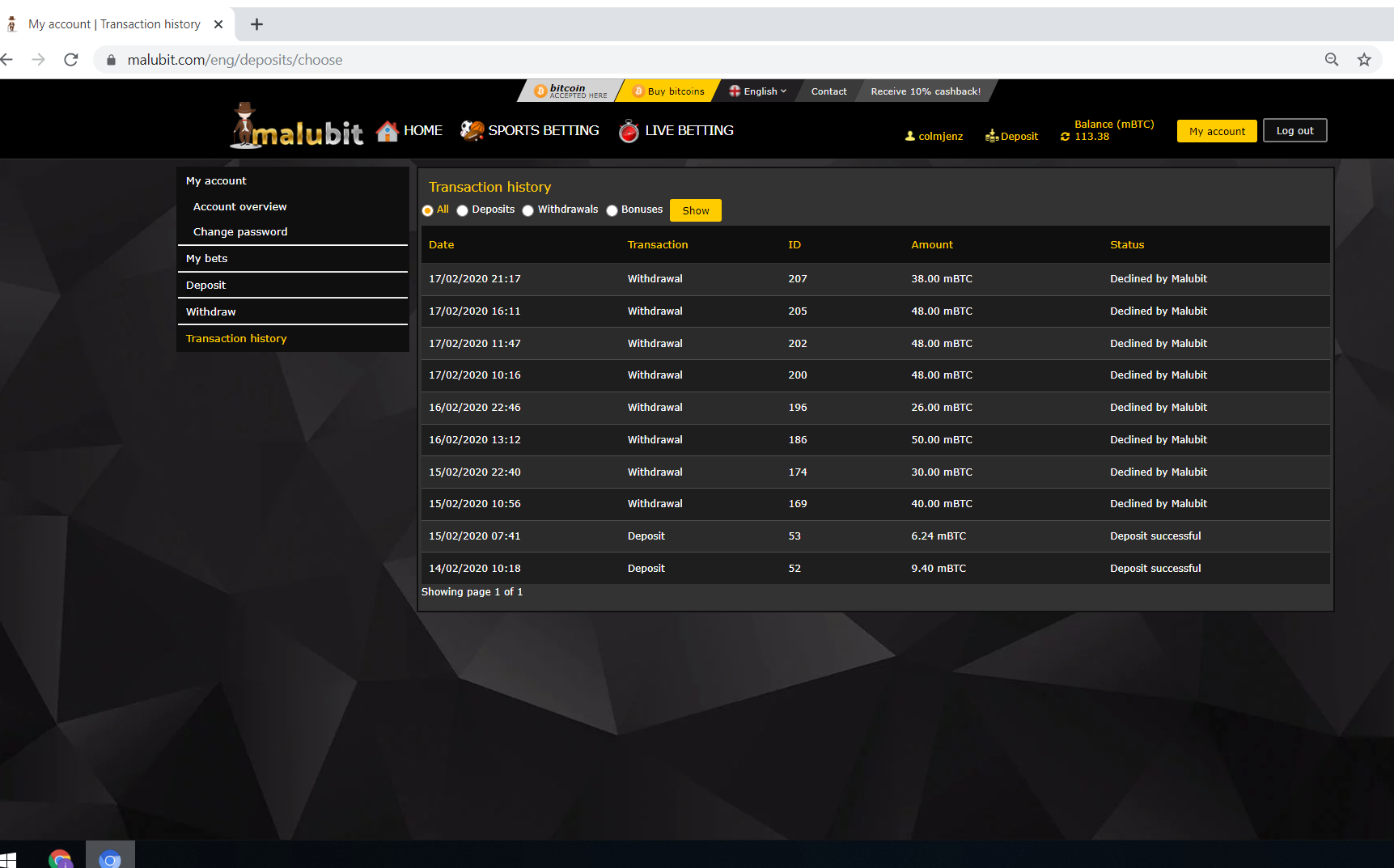Viewport: 1394px width, 868px height.
Task: Click the padlock site info icon
Action: pos(112,60)
